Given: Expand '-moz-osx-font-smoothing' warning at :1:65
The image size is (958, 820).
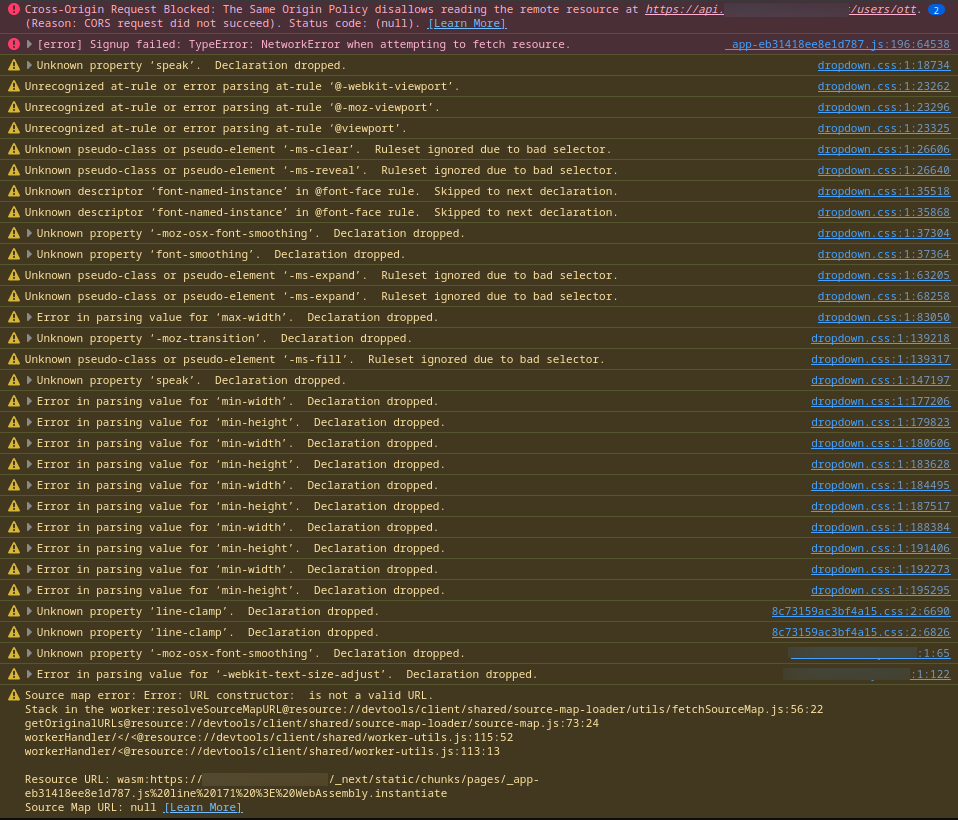Looking at the screenshot, I should (x=29, y=654).
